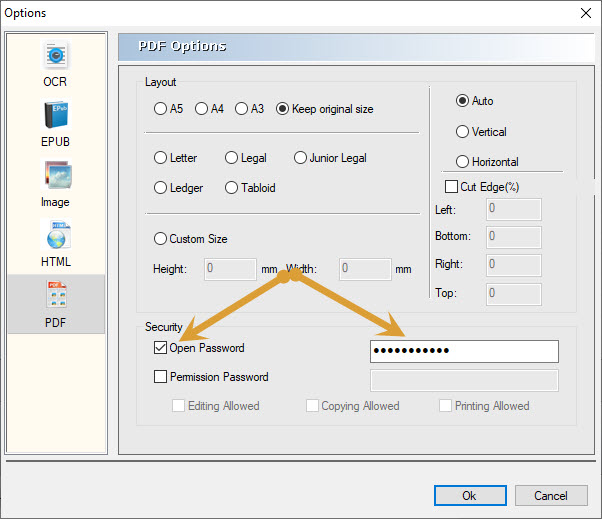Screen dimensions: 602x519
Task: Select Tabloid paper size
Action: (231, 188)
